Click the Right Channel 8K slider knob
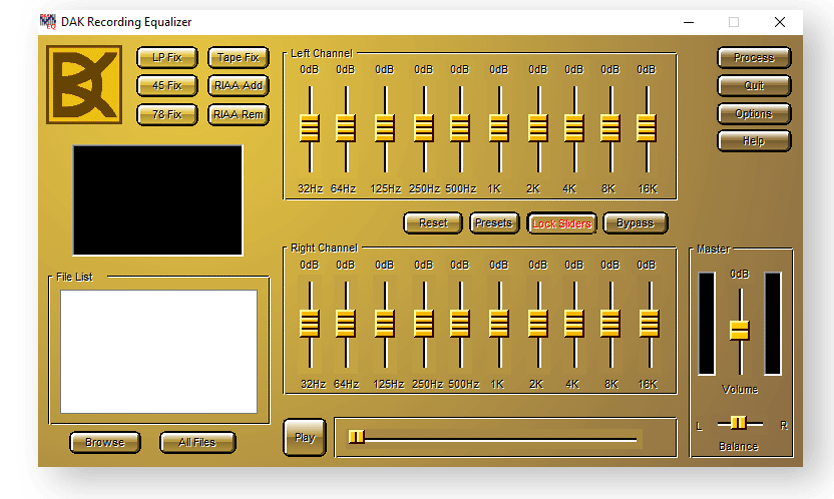The width and height of the screenshot is (834, 499). pyautogui.click(x=610, y=323)
